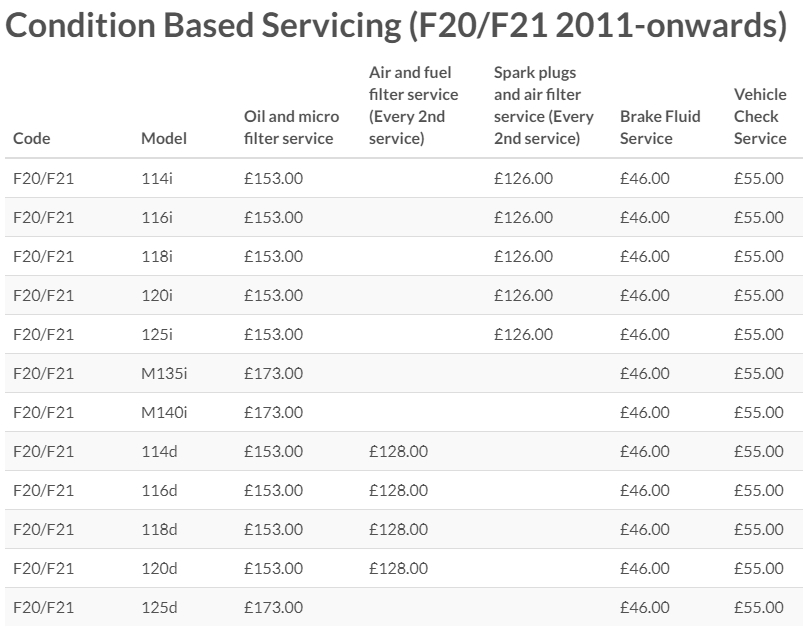Click the Spark plugs and air filter header
Viewport: 803px width, 635px height.
pyautogui.click(x=543, y=105)
